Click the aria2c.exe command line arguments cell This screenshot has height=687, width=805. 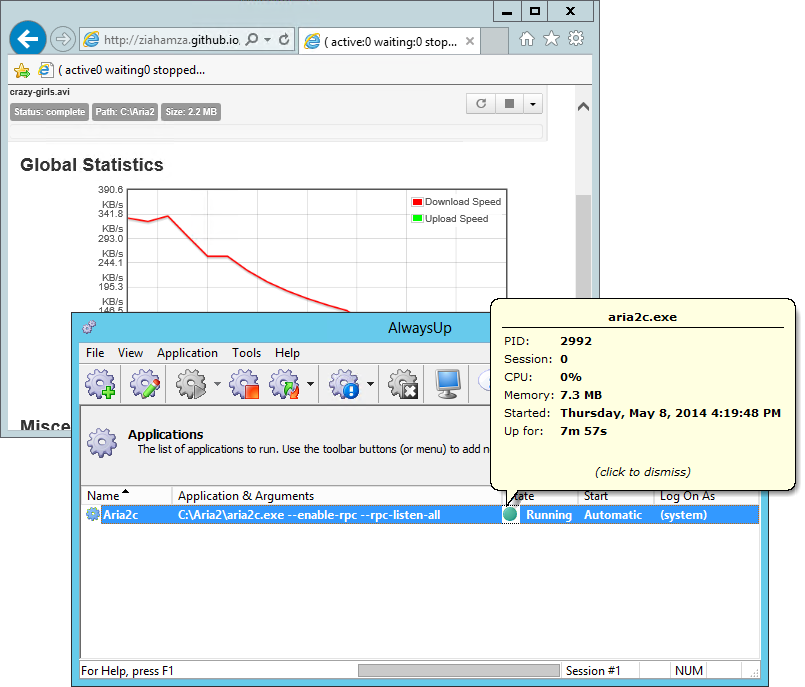pyautogui.click(x=309, y=515)
